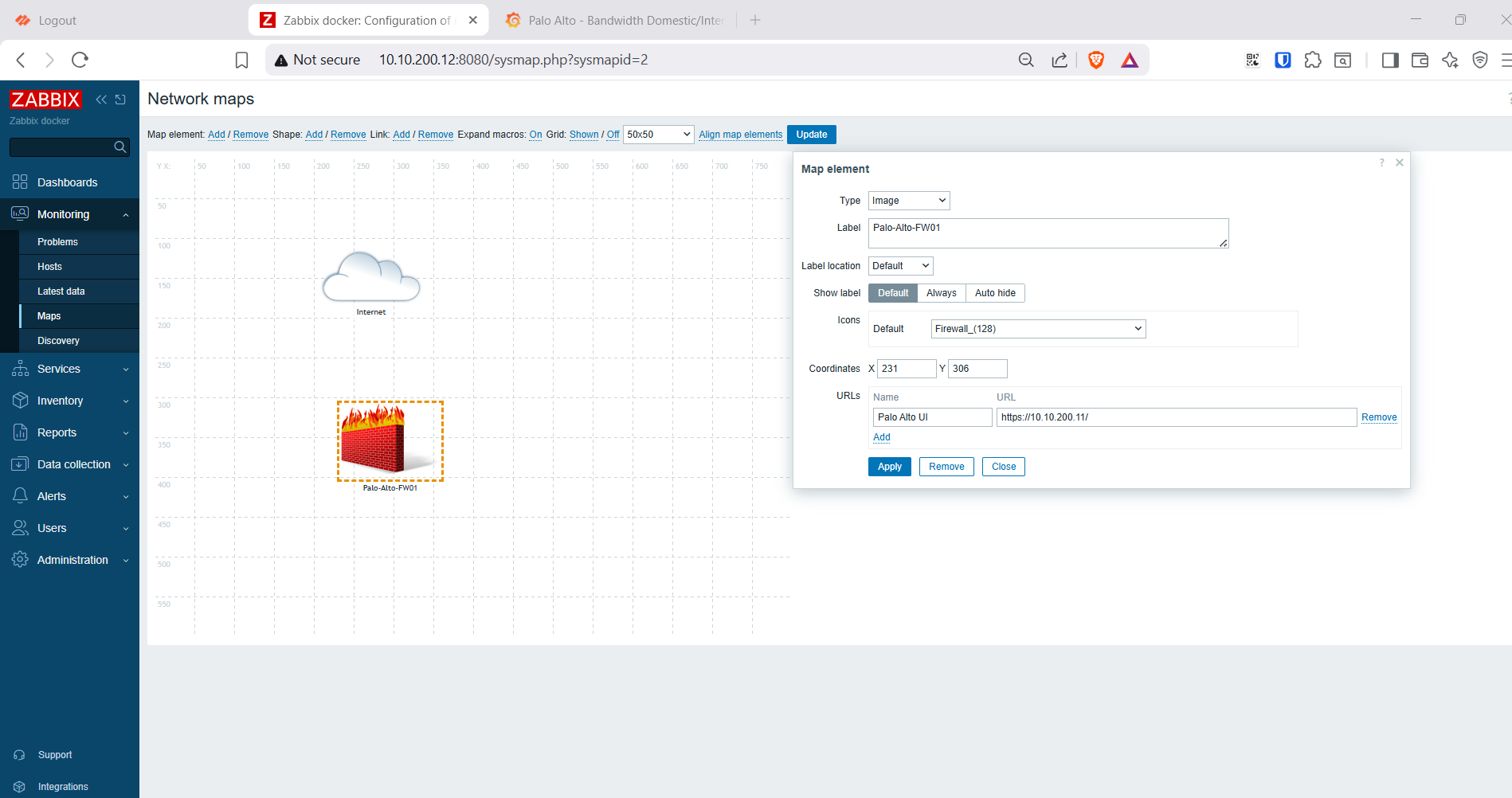Toggle the Grid Off link

[613, 135]
